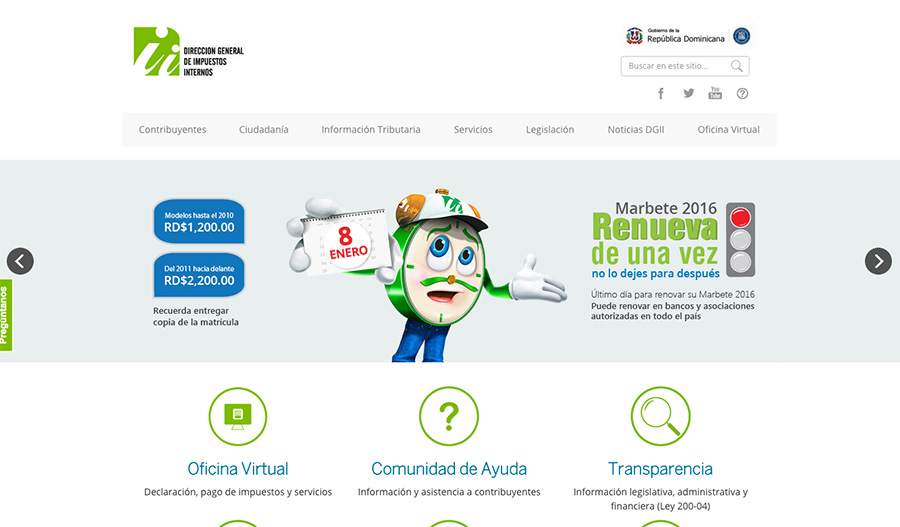Expand the Servicios navigation menu
Screen dimensions: 900x527
473,130
